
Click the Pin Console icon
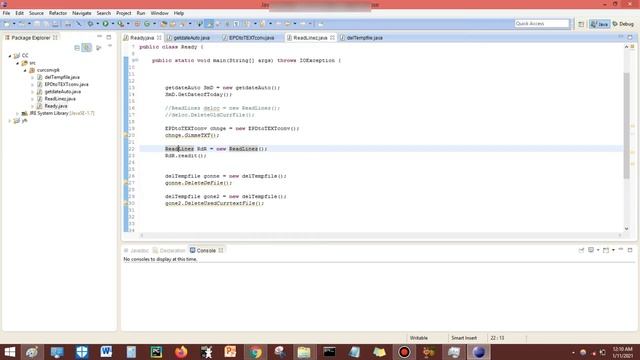pos(581,250)
